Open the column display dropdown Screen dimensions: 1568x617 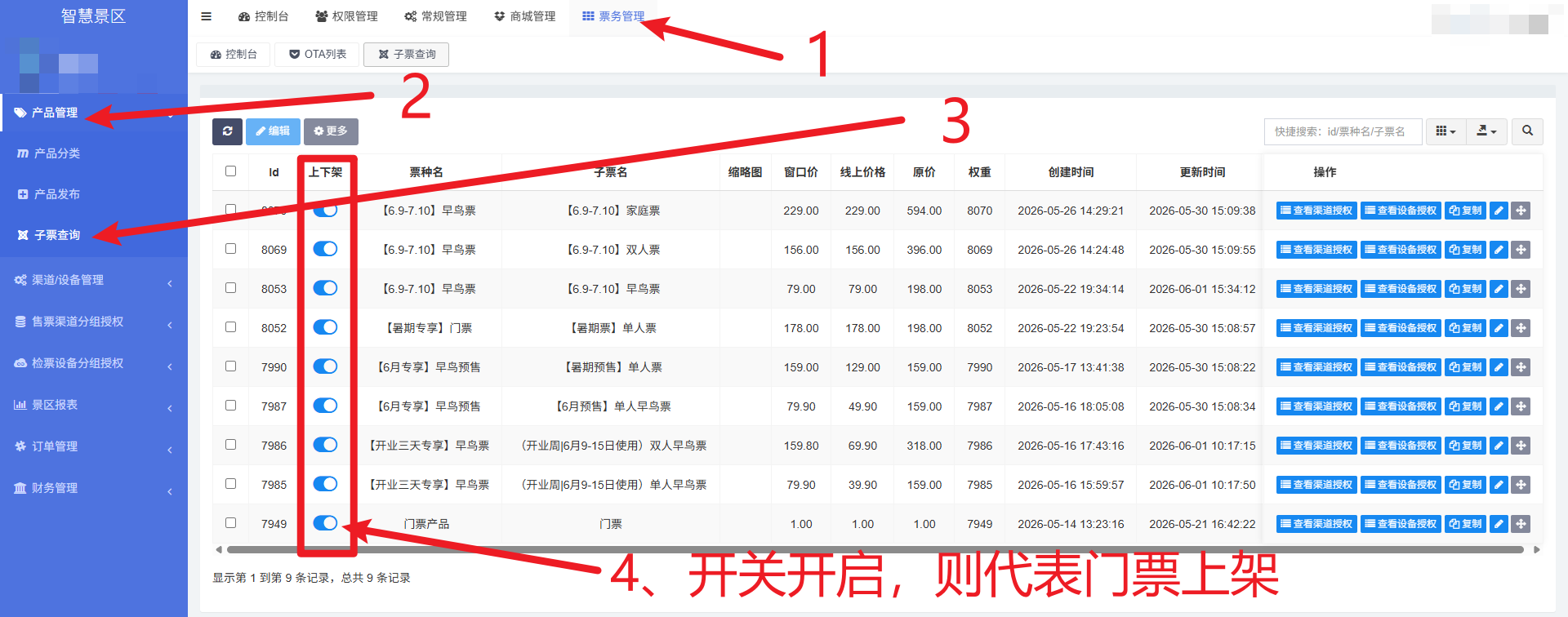point(1445,131)
